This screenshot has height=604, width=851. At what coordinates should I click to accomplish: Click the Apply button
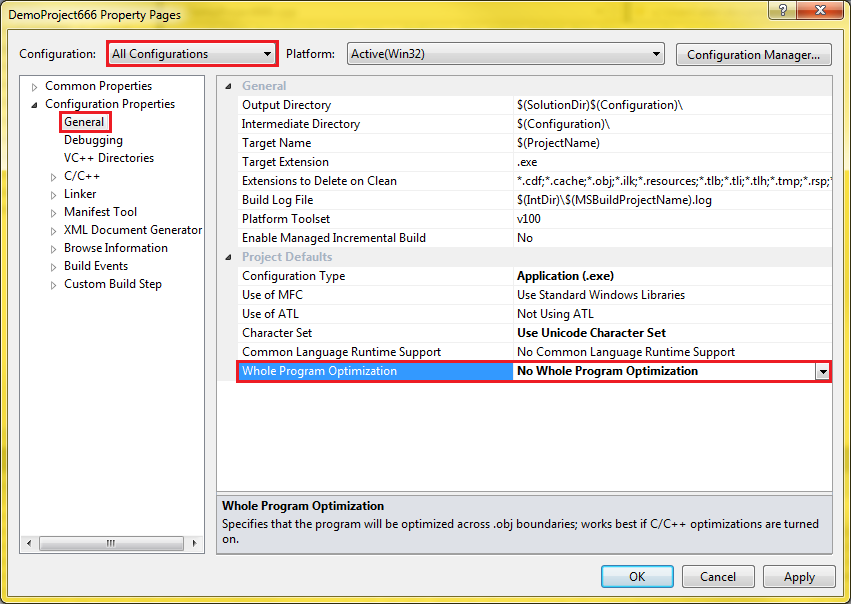point(798,577)
